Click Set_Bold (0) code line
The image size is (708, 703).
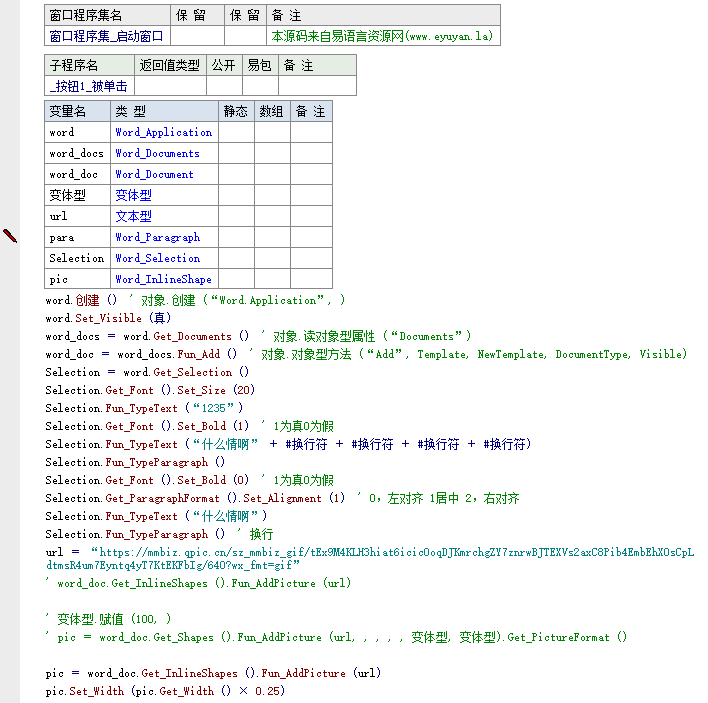pos(190,480)
